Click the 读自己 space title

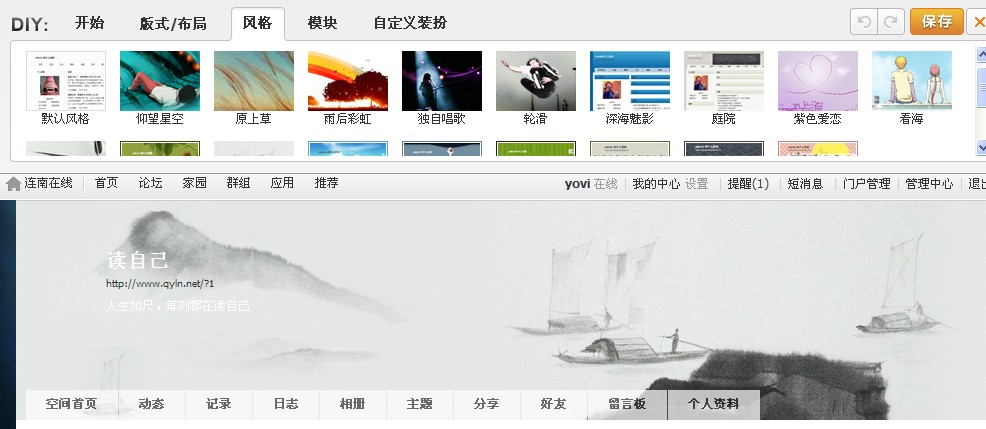[x=137, y=260]
